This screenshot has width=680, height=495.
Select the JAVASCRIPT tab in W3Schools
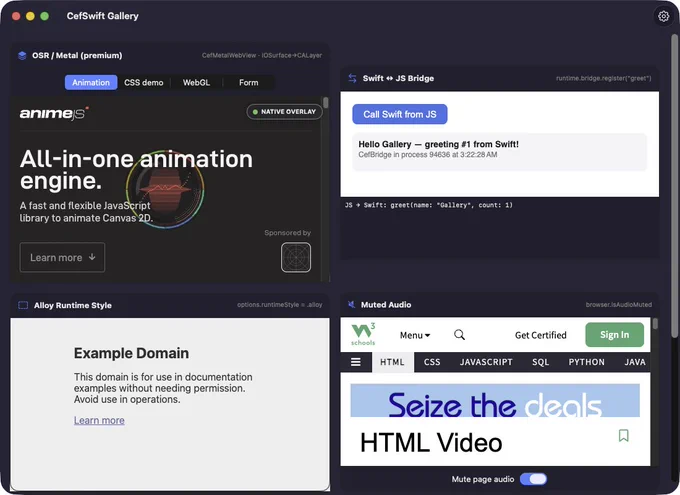(x=486, y=362)
